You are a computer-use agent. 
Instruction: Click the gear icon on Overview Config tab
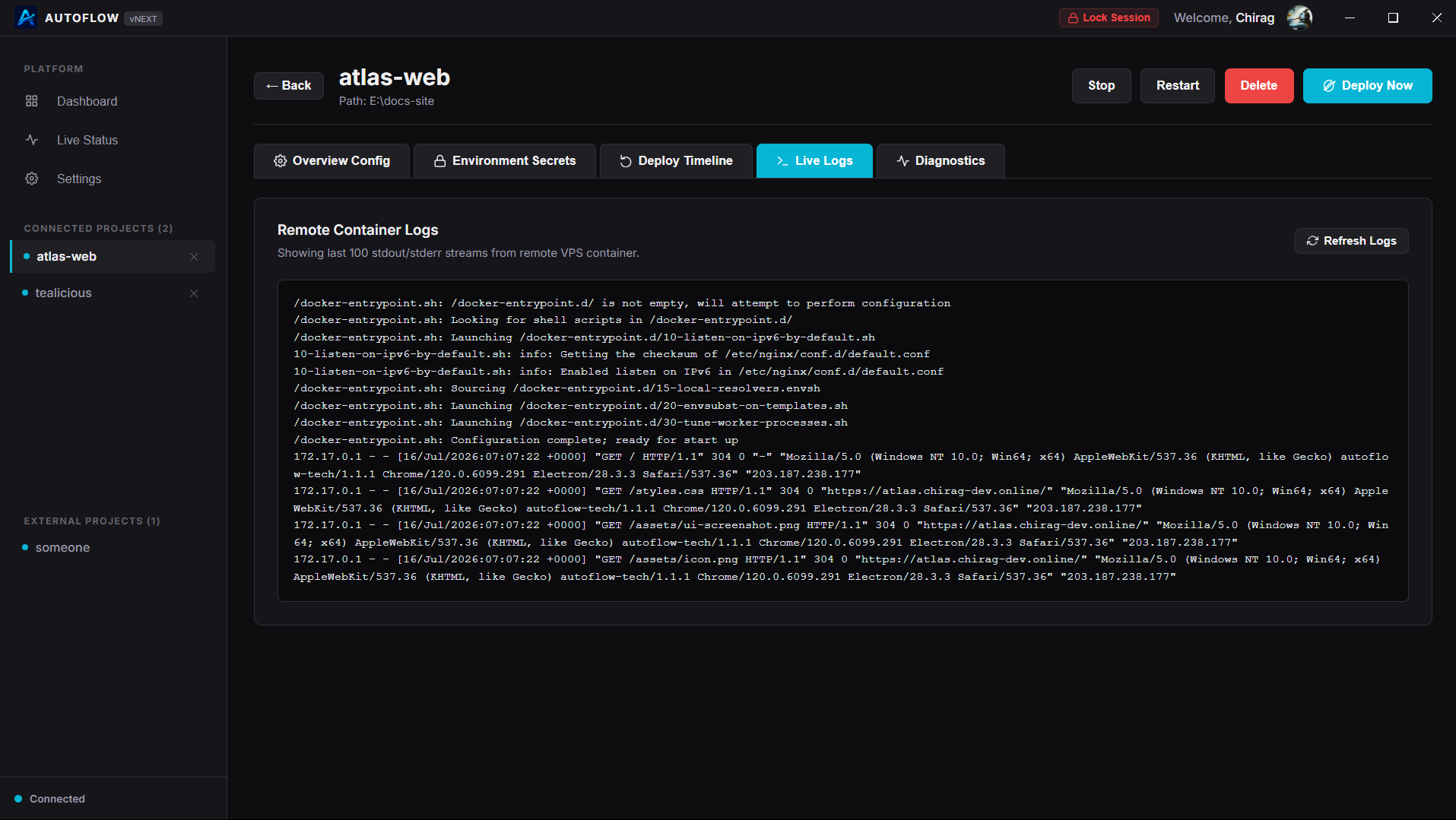[x=281, y=161]
